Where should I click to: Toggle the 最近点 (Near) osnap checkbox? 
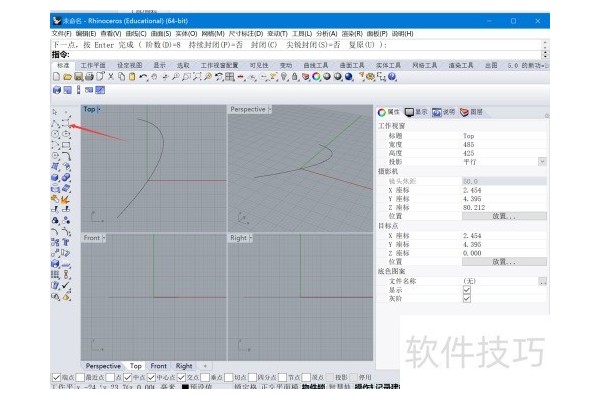[x=80, y=377]
